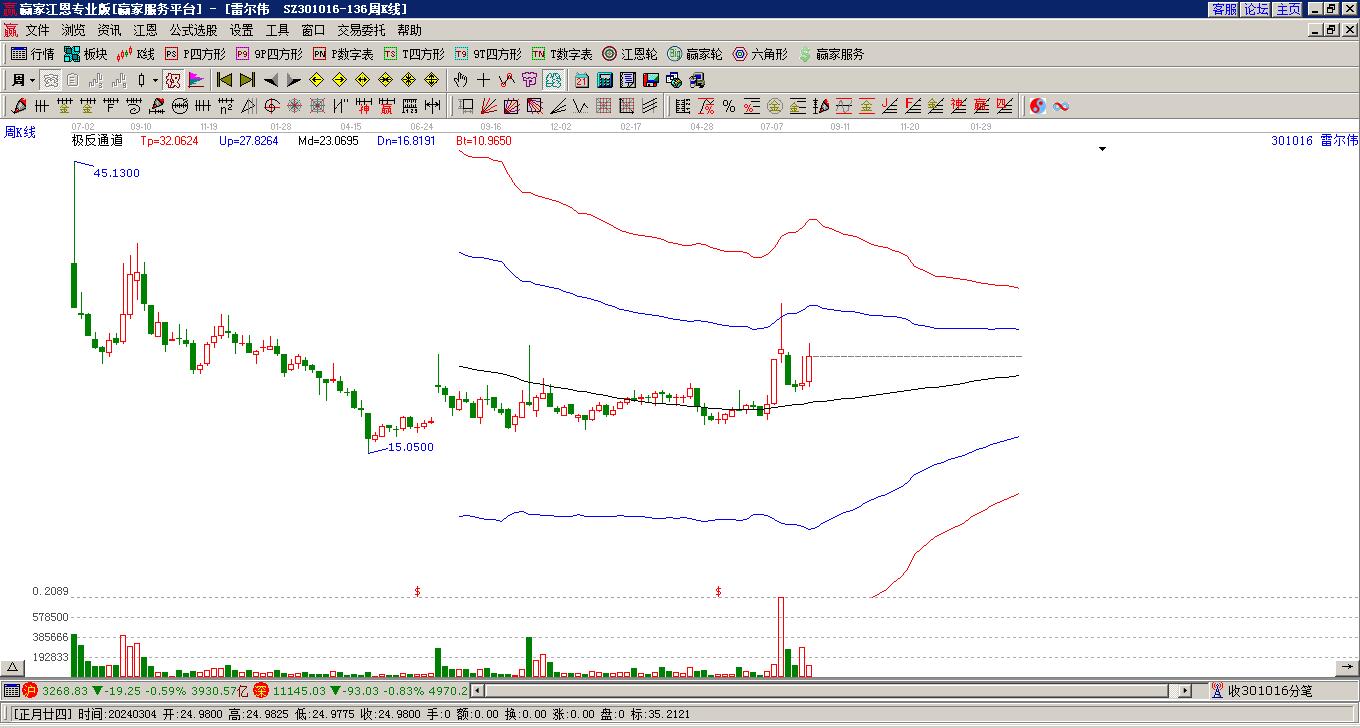Toggle the 权 rights adjustment button
The width and height of the screenshot is (1360, 728).
coord(173,80)
